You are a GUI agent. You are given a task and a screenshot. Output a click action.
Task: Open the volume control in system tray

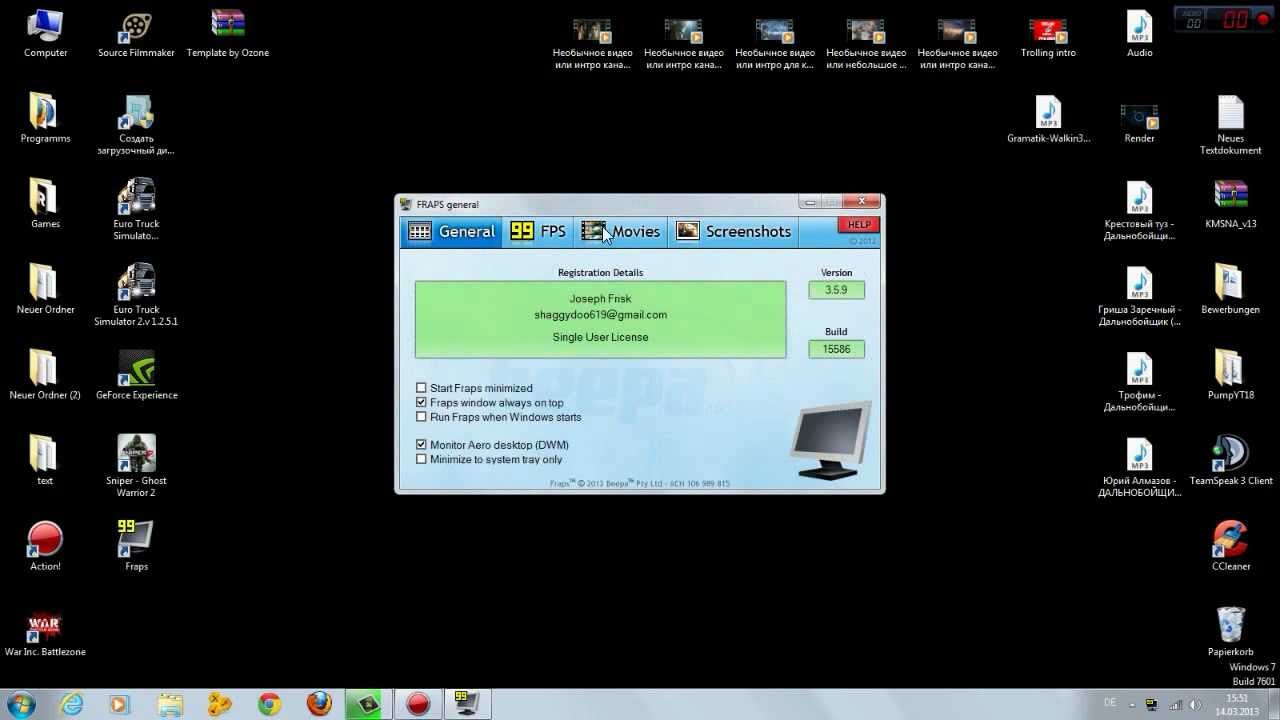(x=1195, y=704)
